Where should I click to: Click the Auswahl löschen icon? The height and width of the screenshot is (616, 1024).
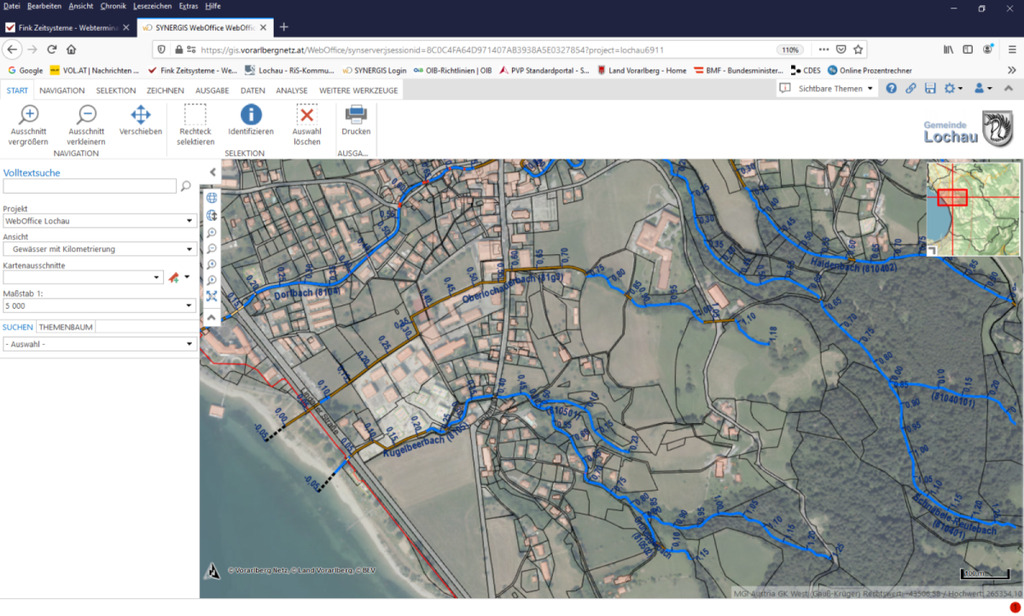click(x=306, y=115)
